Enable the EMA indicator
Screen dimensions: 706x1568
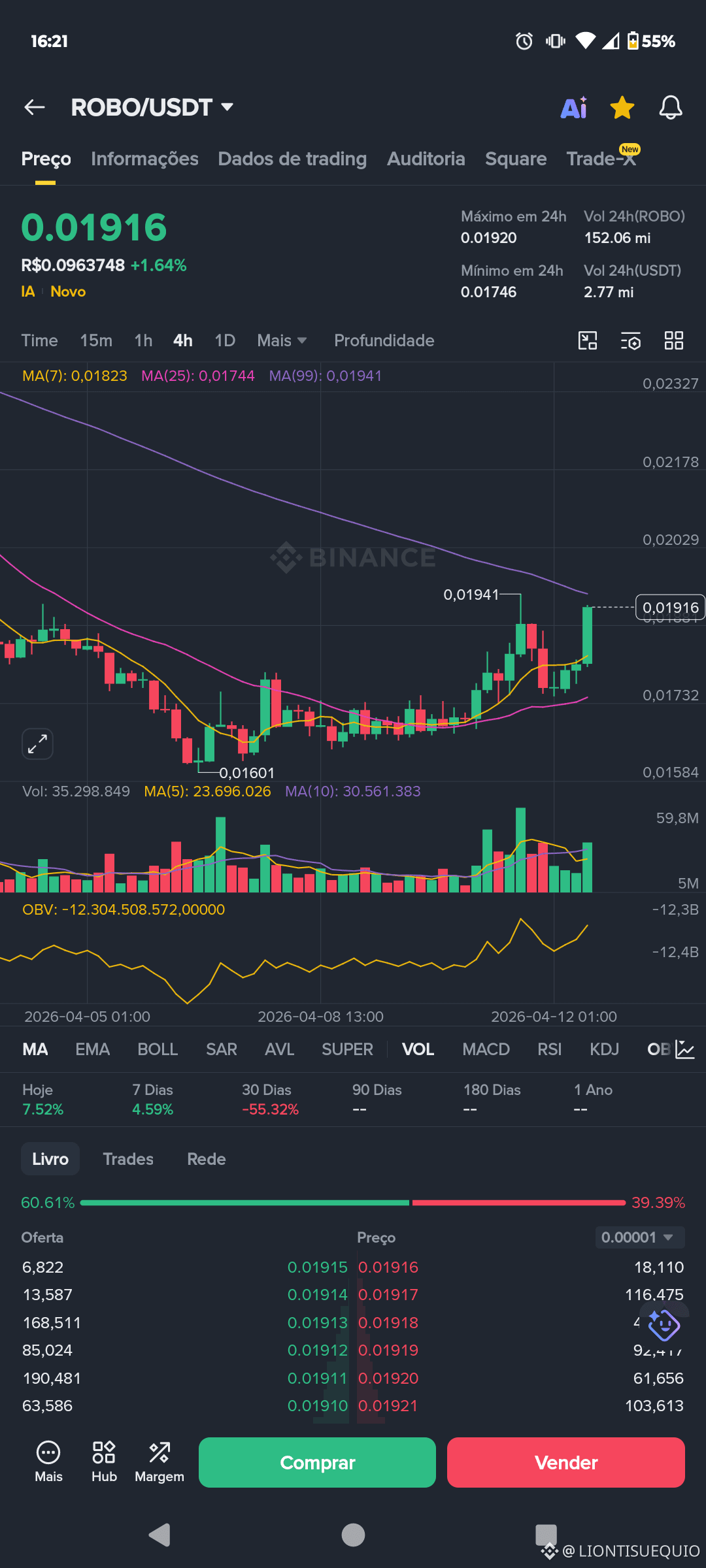tap(92, 1049)
